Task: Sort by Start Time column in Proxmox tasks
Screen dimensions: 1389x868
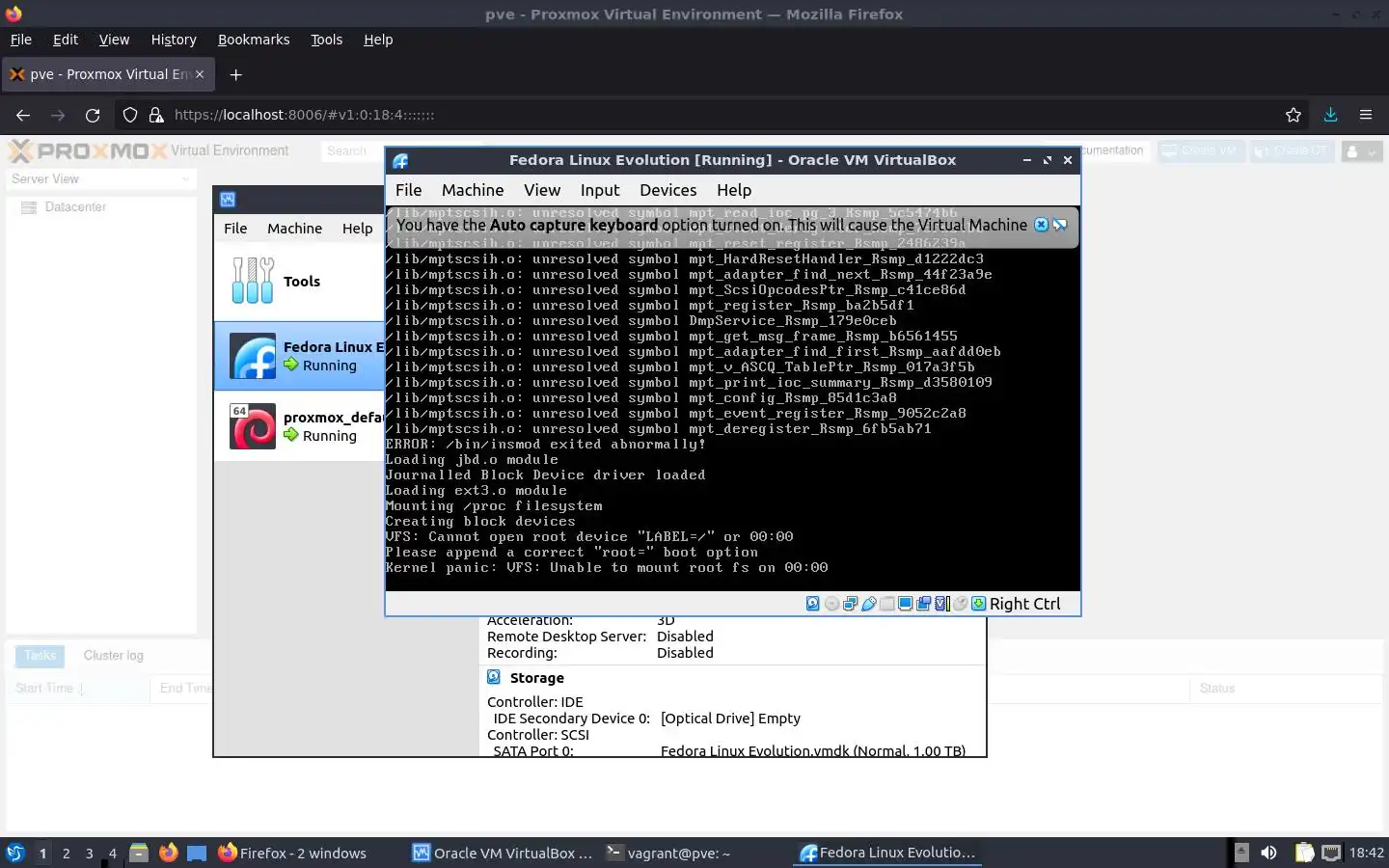Action: [77, 689]
